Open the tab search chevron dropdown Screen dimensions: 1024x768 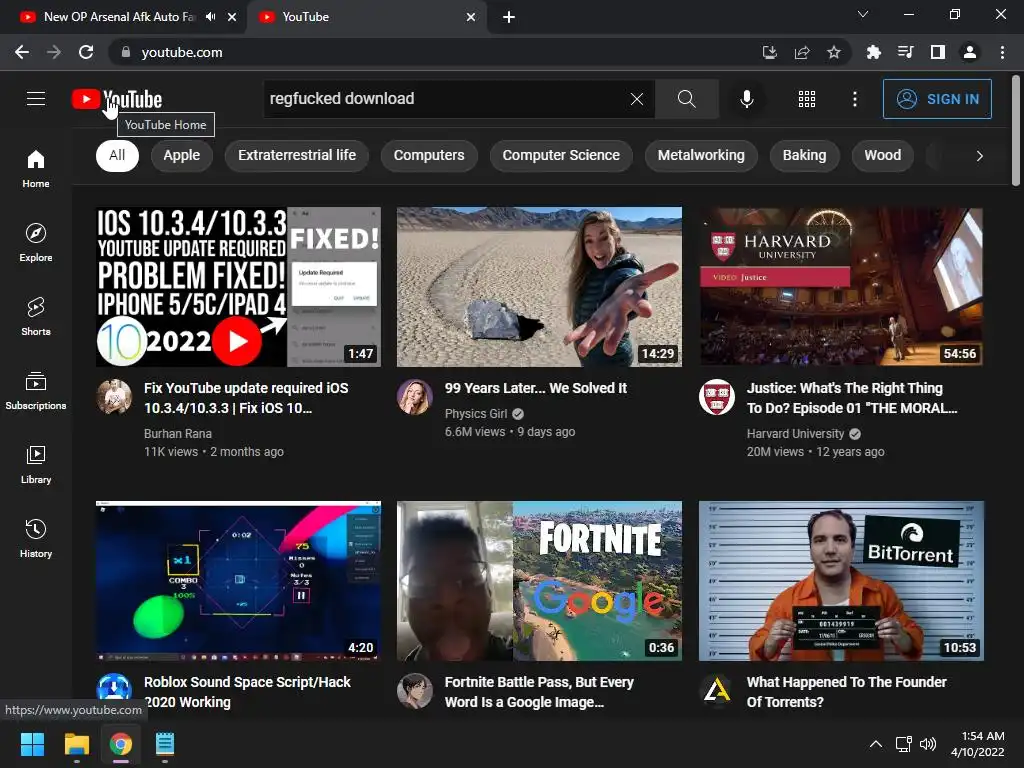[863, 14]
